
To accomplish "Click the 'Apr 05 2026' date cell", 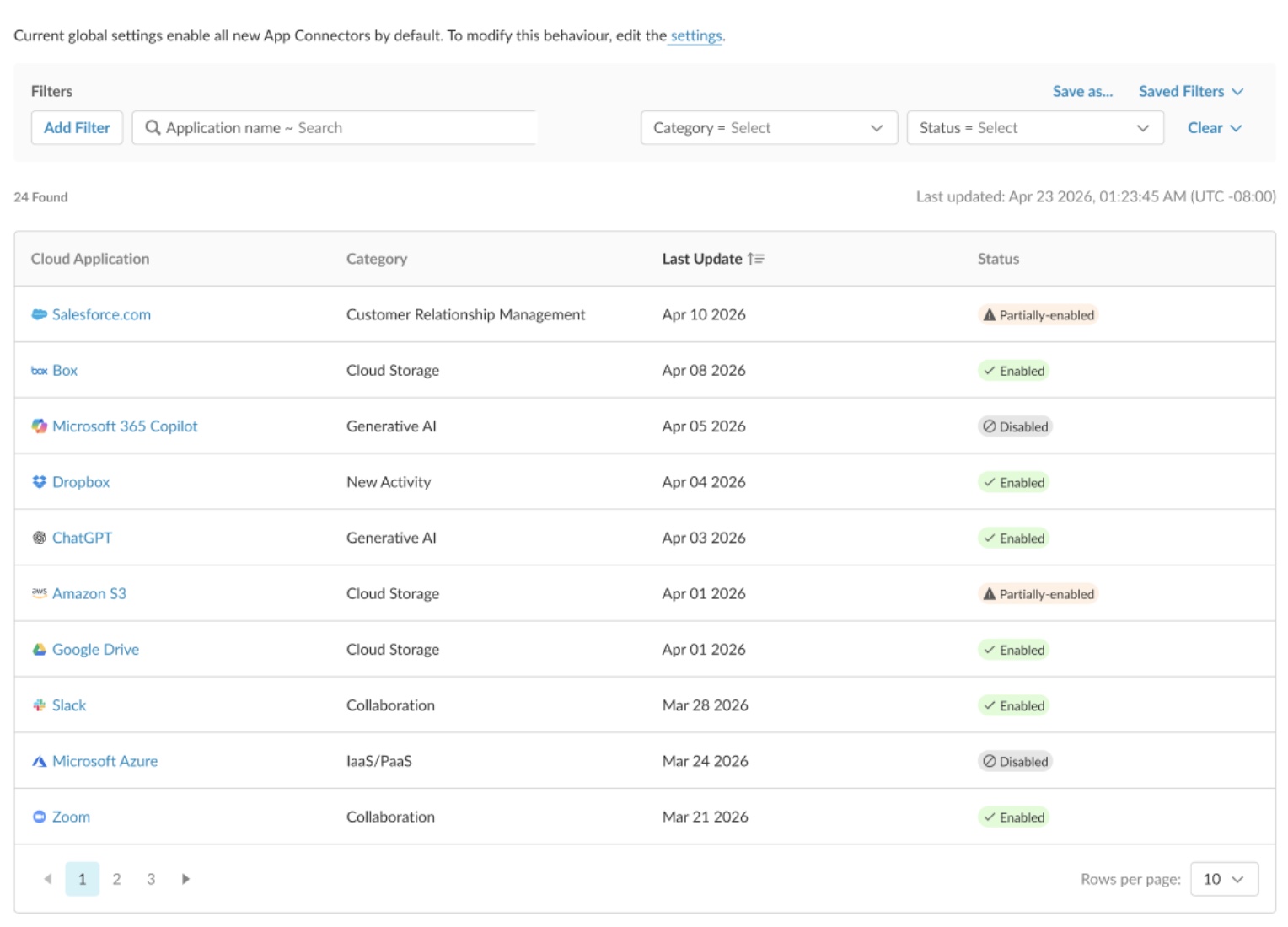I will (704, 426).
